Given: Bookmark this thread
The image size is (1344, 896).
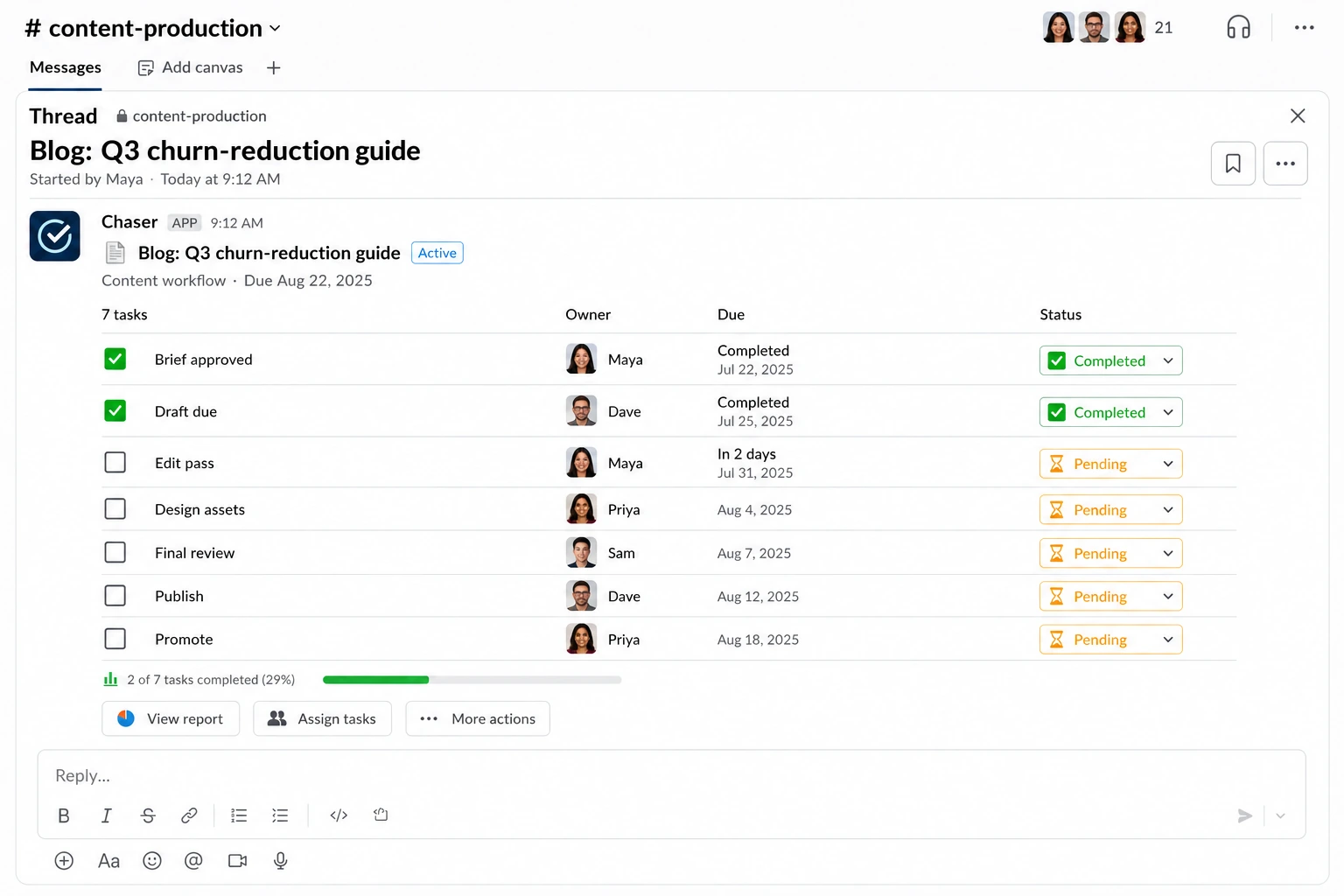Looking at the screenshot, I should 1233,164.
